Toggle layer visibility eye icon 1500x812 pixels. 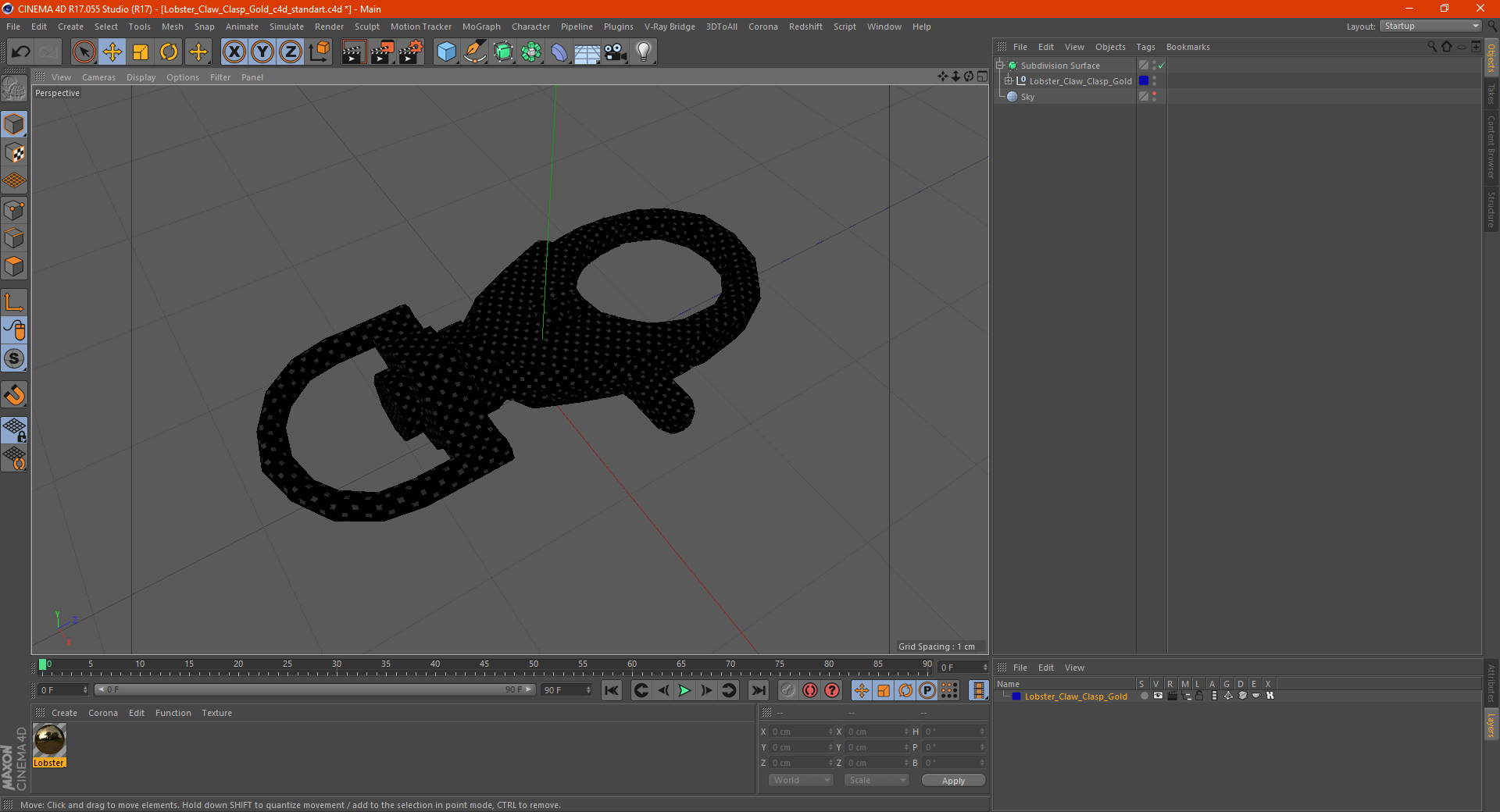(1158, 696)
